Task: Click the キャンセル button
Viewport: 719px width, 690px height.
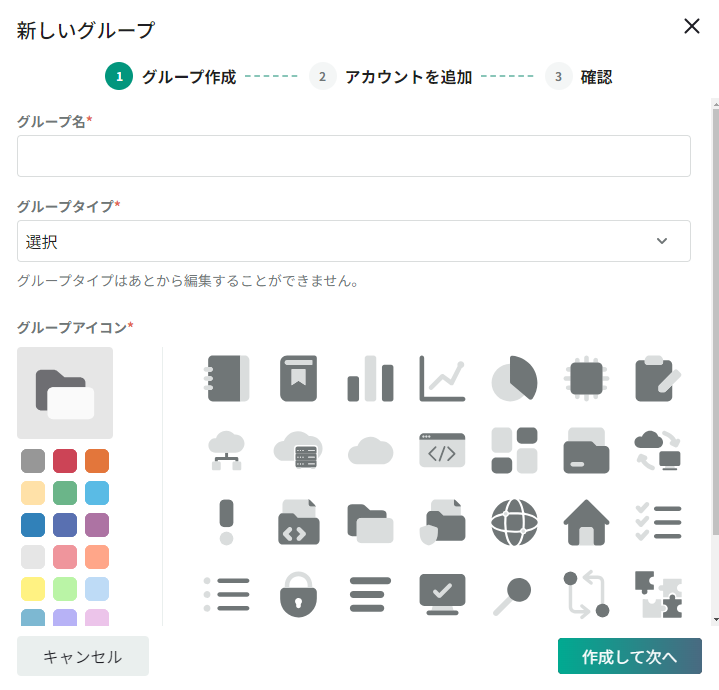Action: [x=83, y=656]
